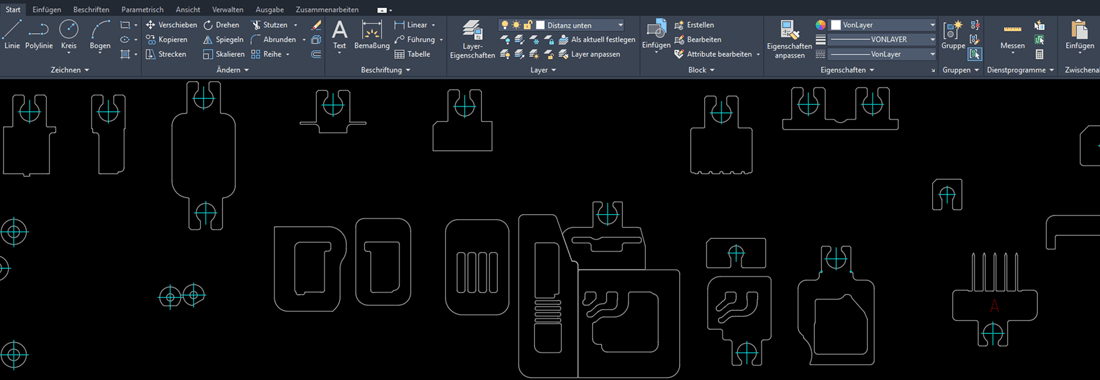Insert a Tabelle table
This screenshot has width=1100, height=380.
412,54
